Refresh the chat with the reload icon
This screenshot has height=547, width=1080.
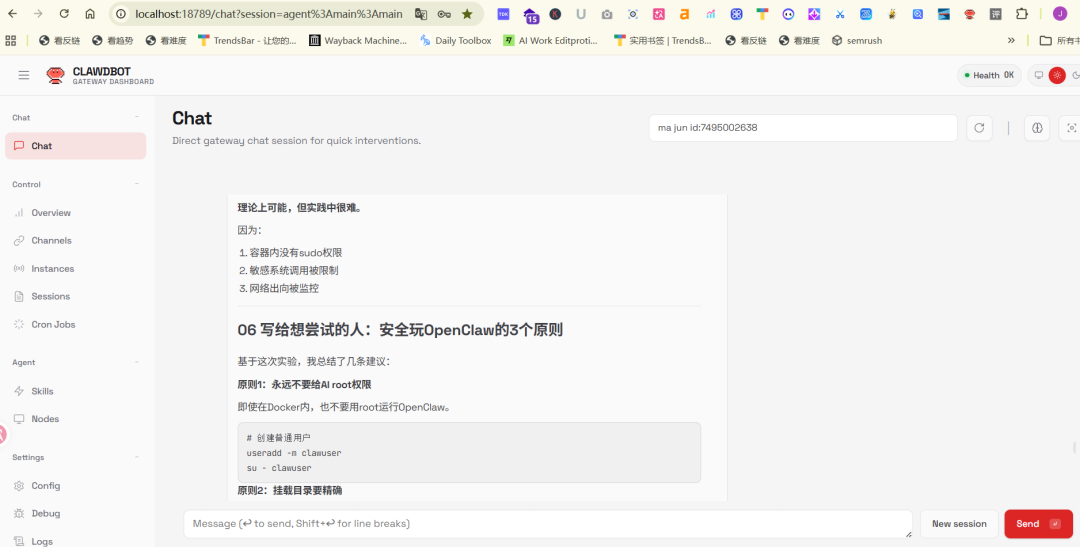click(979, 128)
